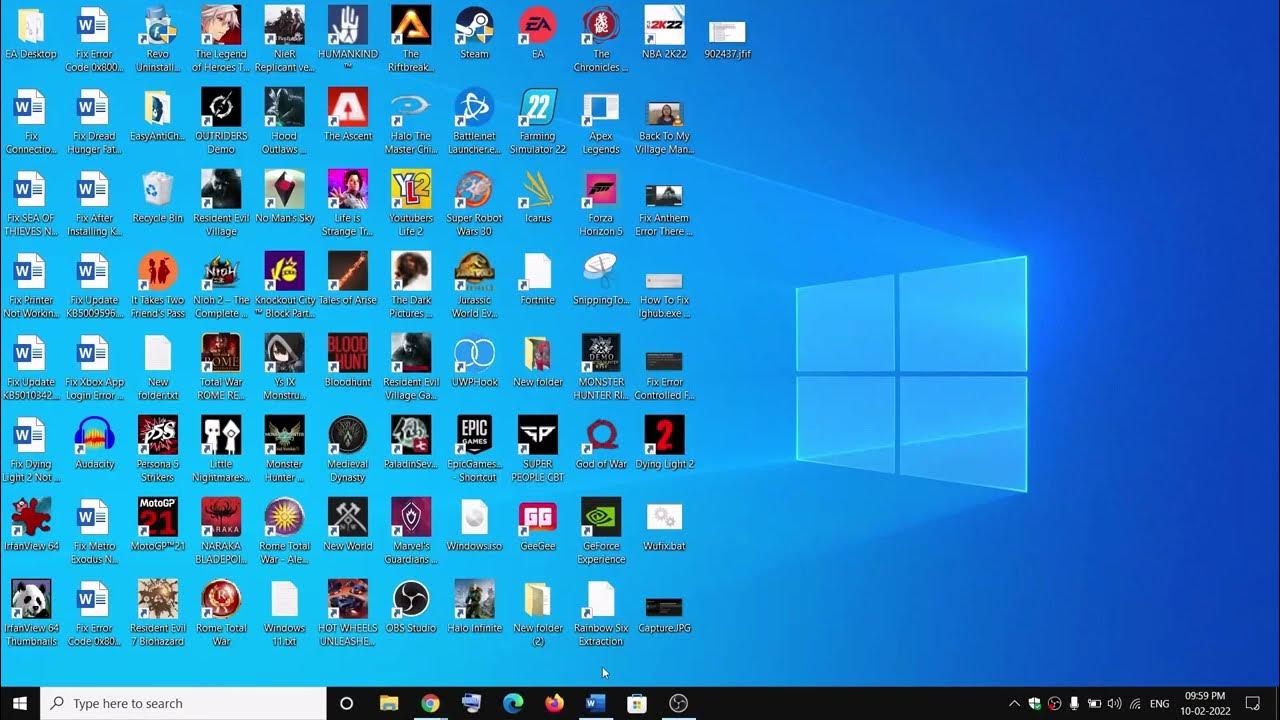1280x720 pixels.
Task: Click the taskbar search box
Action: coord(183,703)
